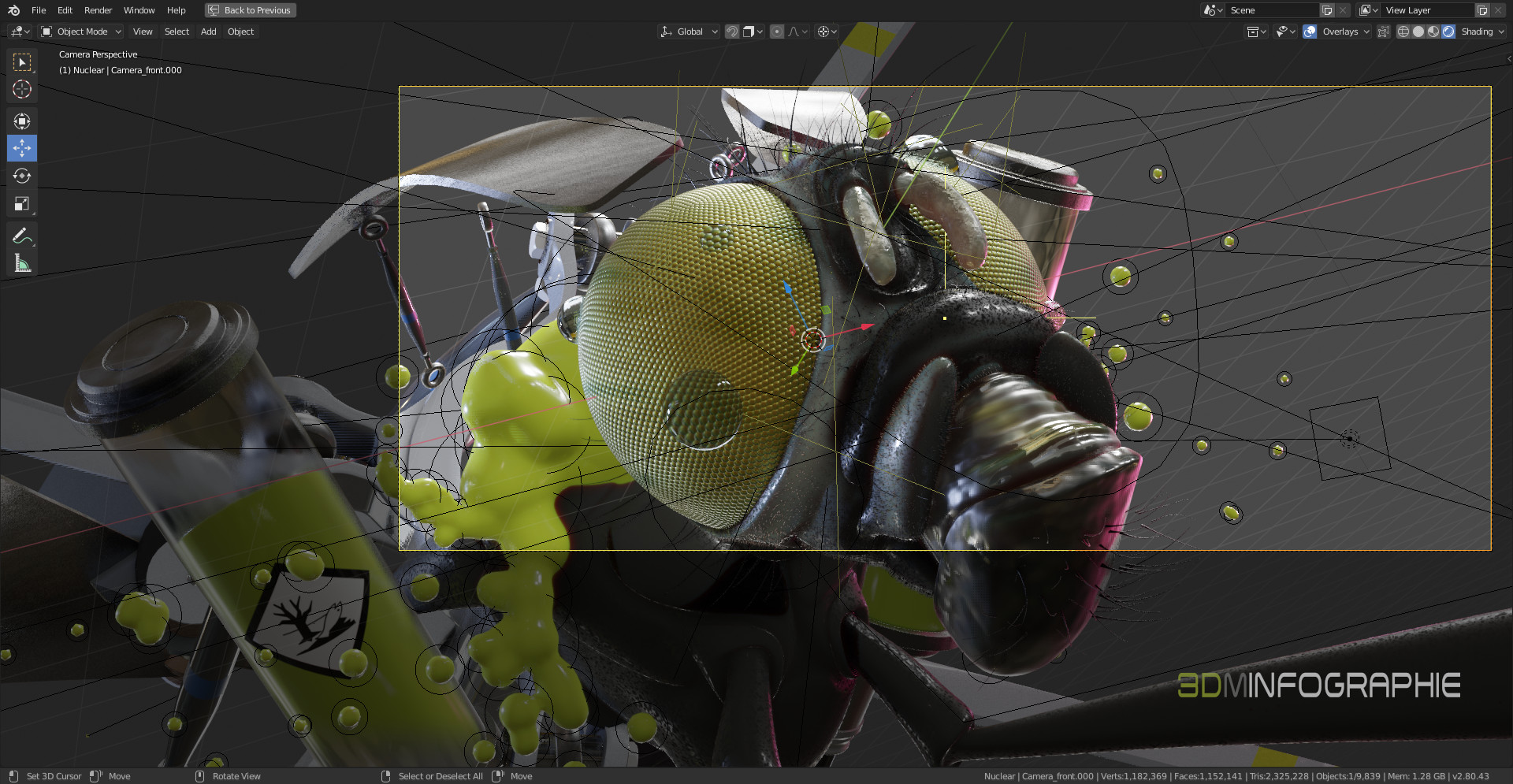Click the new scene icon
1513x784 pixels.
[1327, 10]
